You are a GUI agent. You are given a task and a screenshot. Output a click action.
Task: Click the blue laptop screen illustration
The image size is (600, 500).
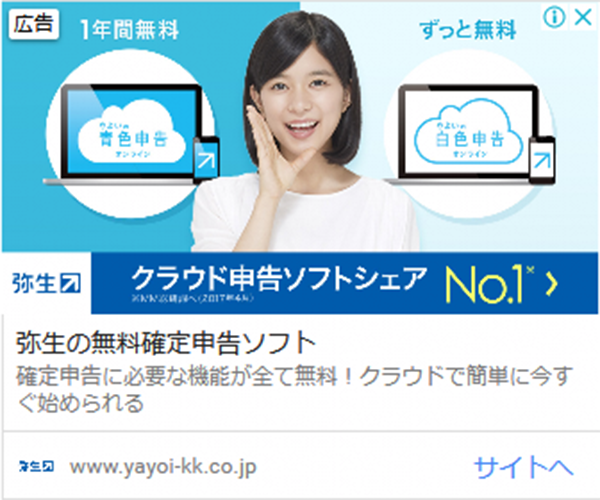pos(131,131)
